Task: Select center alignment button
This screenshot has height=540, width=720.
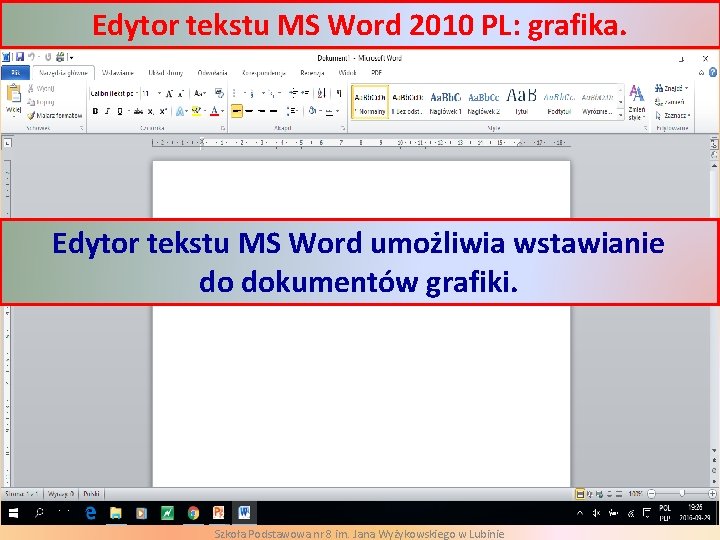Action: (x=249, y=111)
